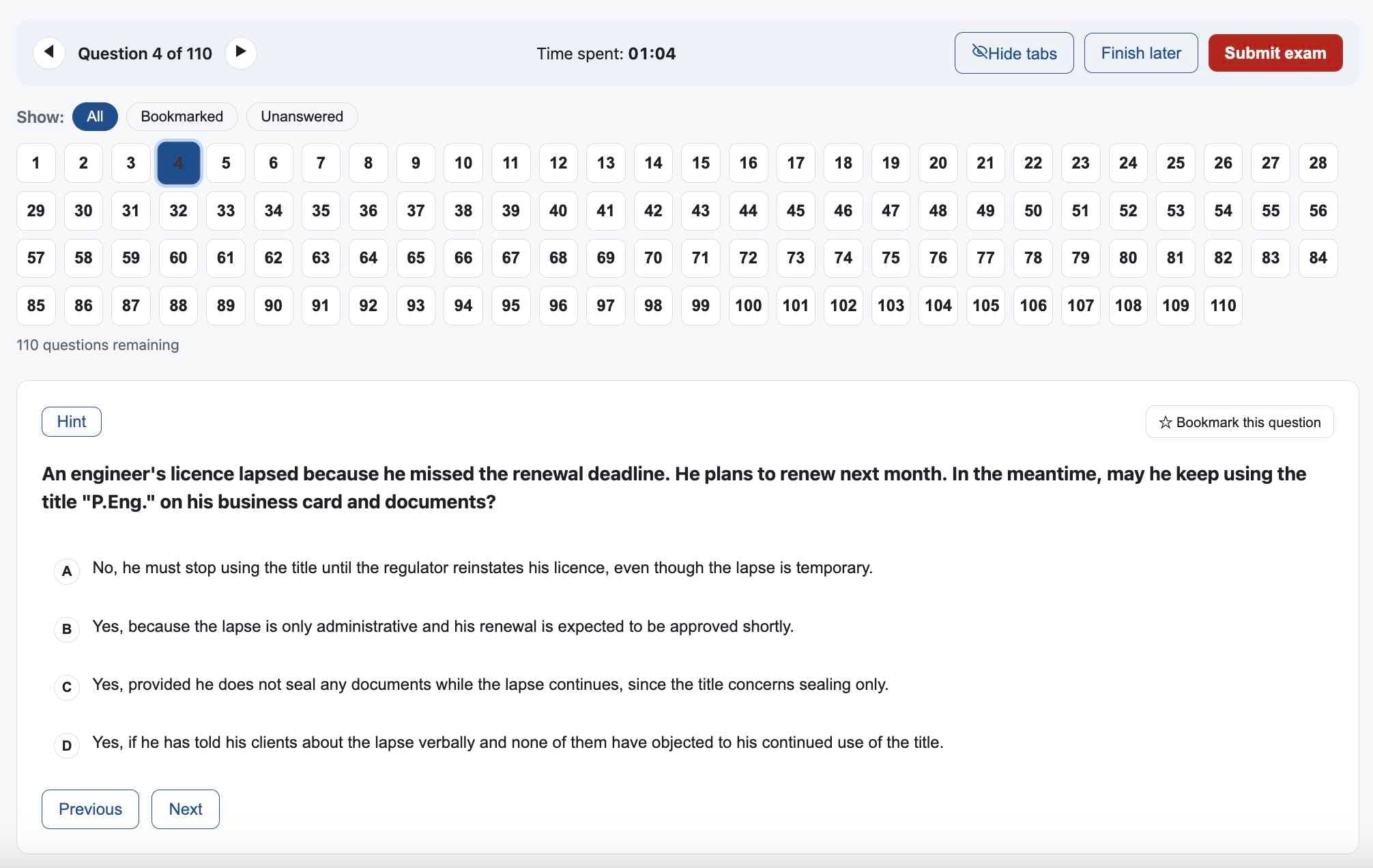1373x868 pixels.
Task: Jump to question 1
Action: 36,163
